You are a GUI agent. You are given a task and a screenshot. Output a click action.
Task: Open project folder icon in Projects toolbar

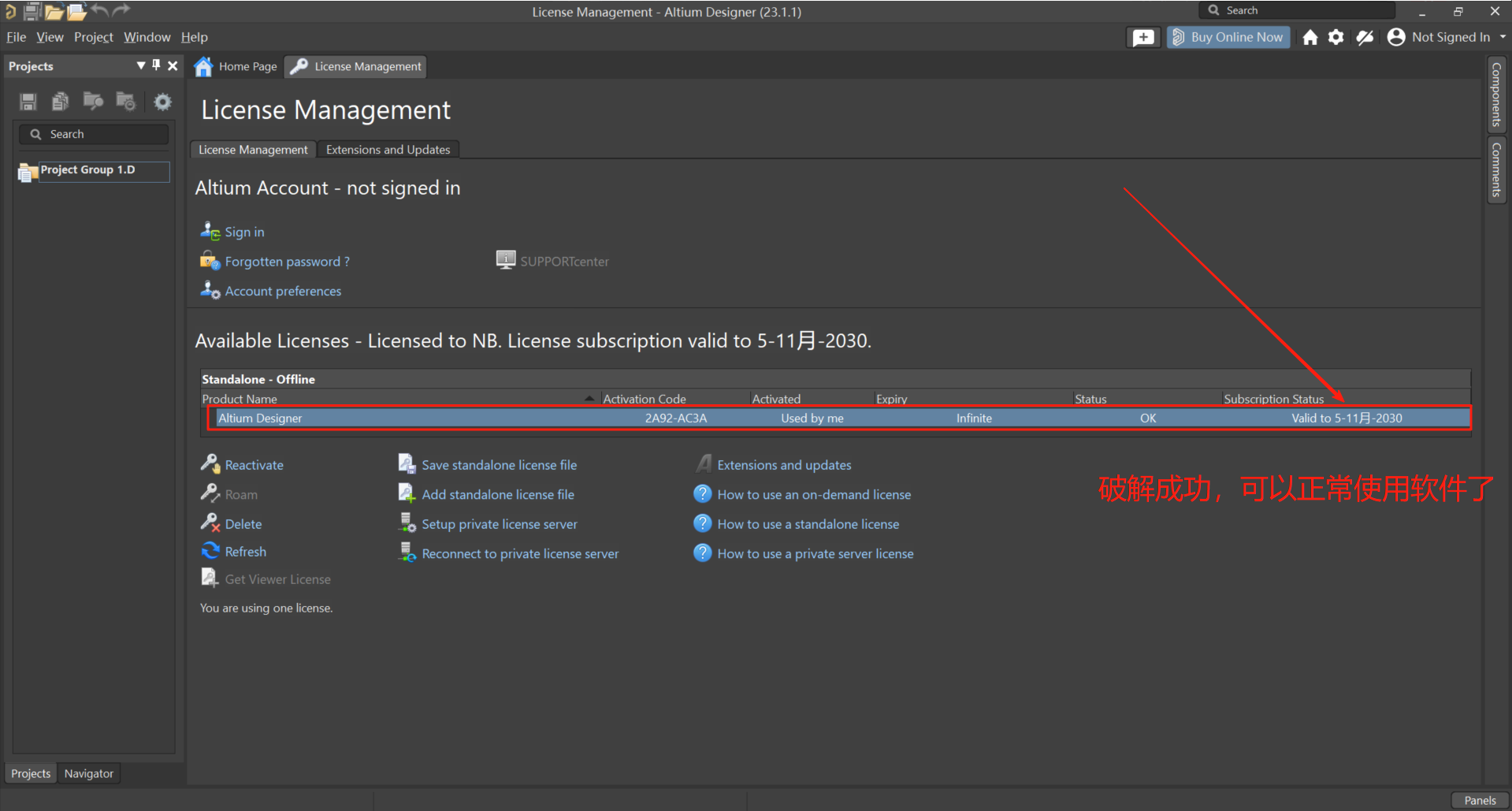[x=93, y=102]
